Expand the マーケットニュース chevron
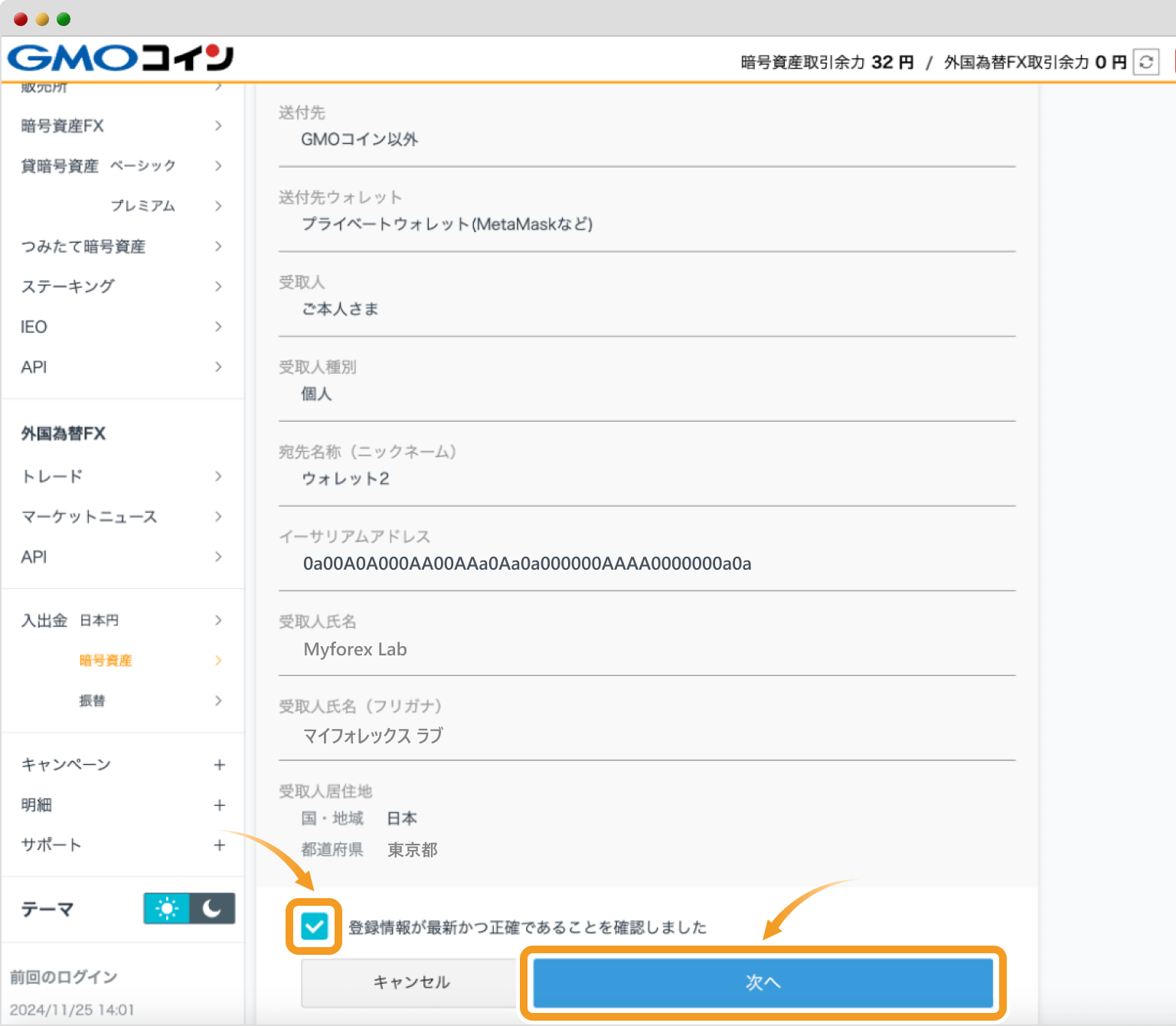The height and width of the screenshot is (1026, 1176). point(218,517)
